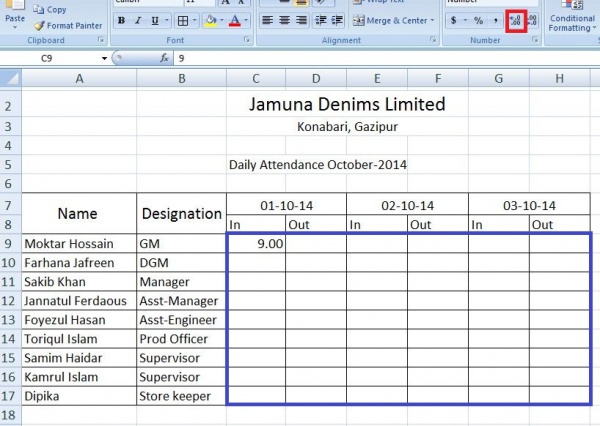Click the Jamuna Denims Limited title cell
The width and height of the screenshot is (600, 426).
click(x=347, y=104)
